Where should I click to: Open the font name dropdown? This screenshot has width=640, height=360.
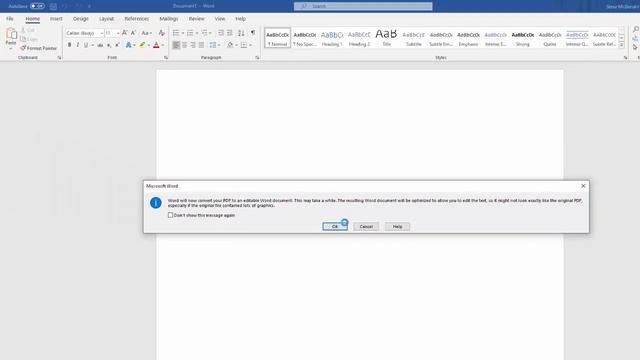pos(102,33)
